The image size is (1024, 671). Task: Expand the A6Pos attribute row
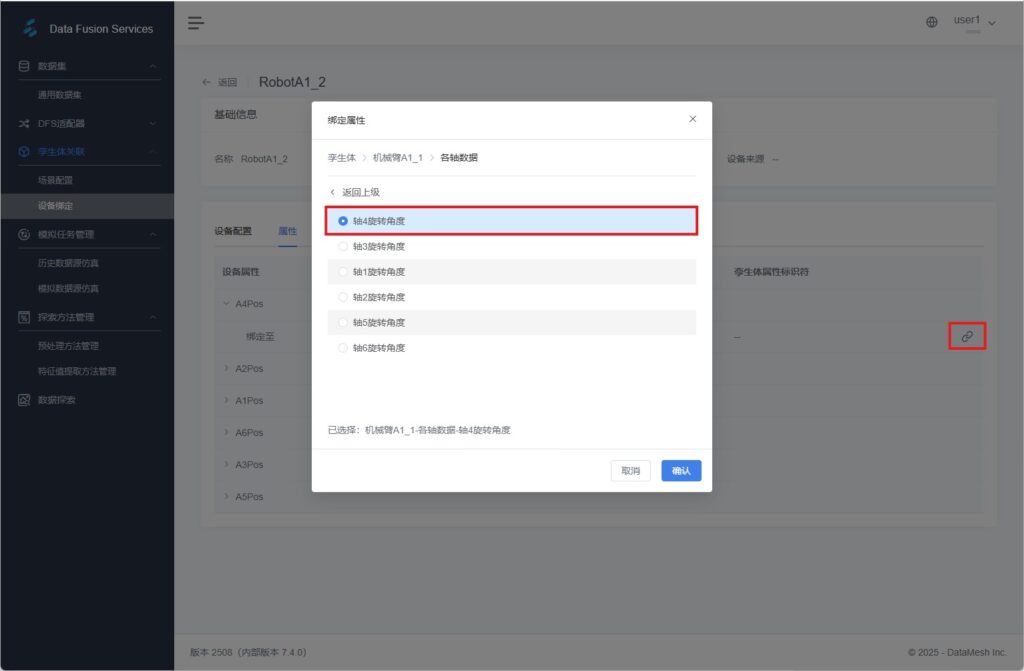coord(227,433)
